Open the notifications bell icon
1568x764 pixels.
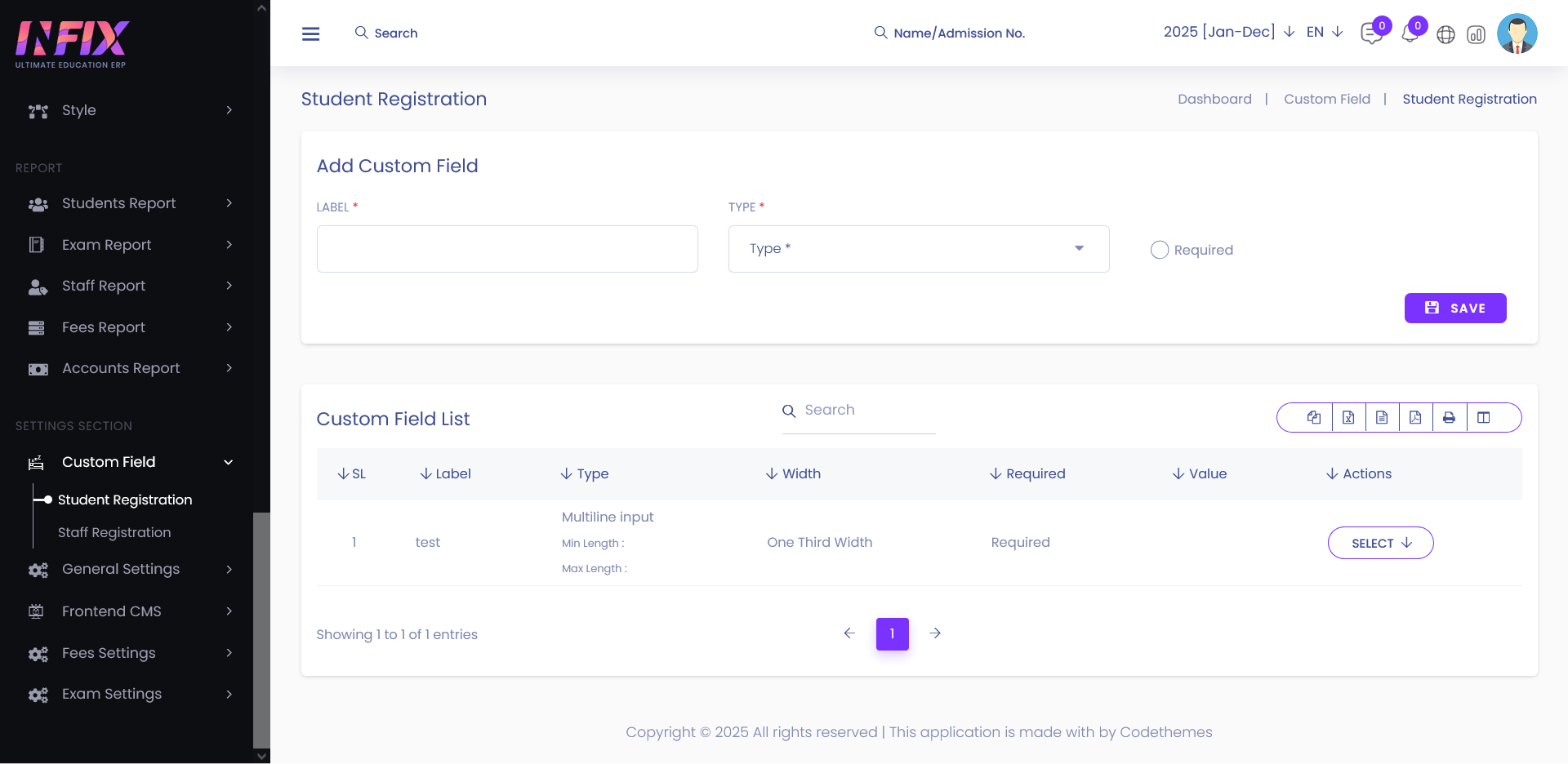point(1410,34)
